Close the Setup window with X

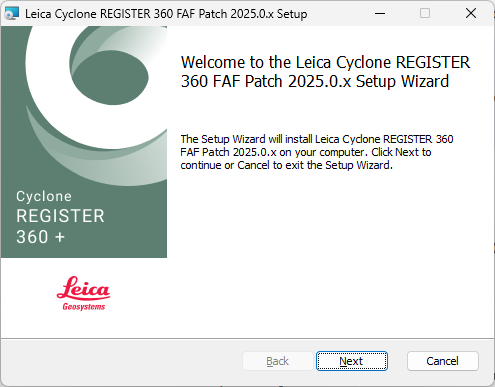click(471, 14)
